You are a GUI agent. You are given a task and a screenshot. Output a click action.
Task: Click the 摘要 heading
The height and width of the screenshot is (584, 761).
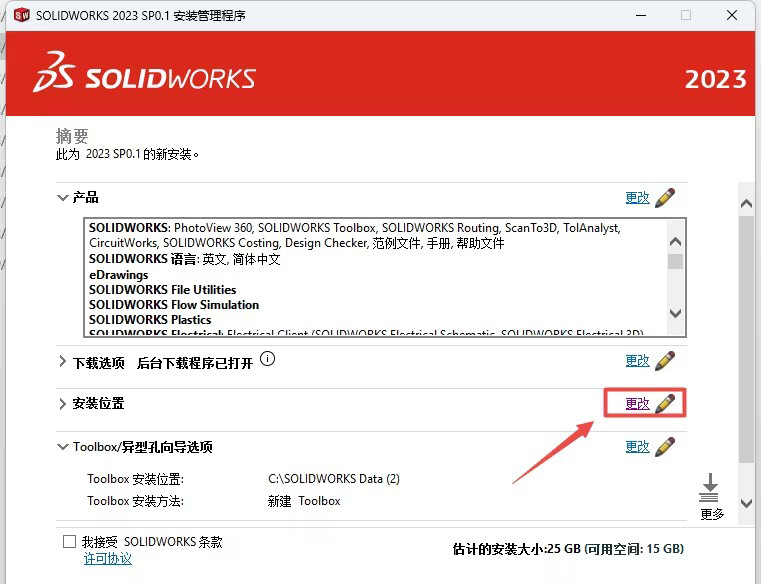pos(72,136)
